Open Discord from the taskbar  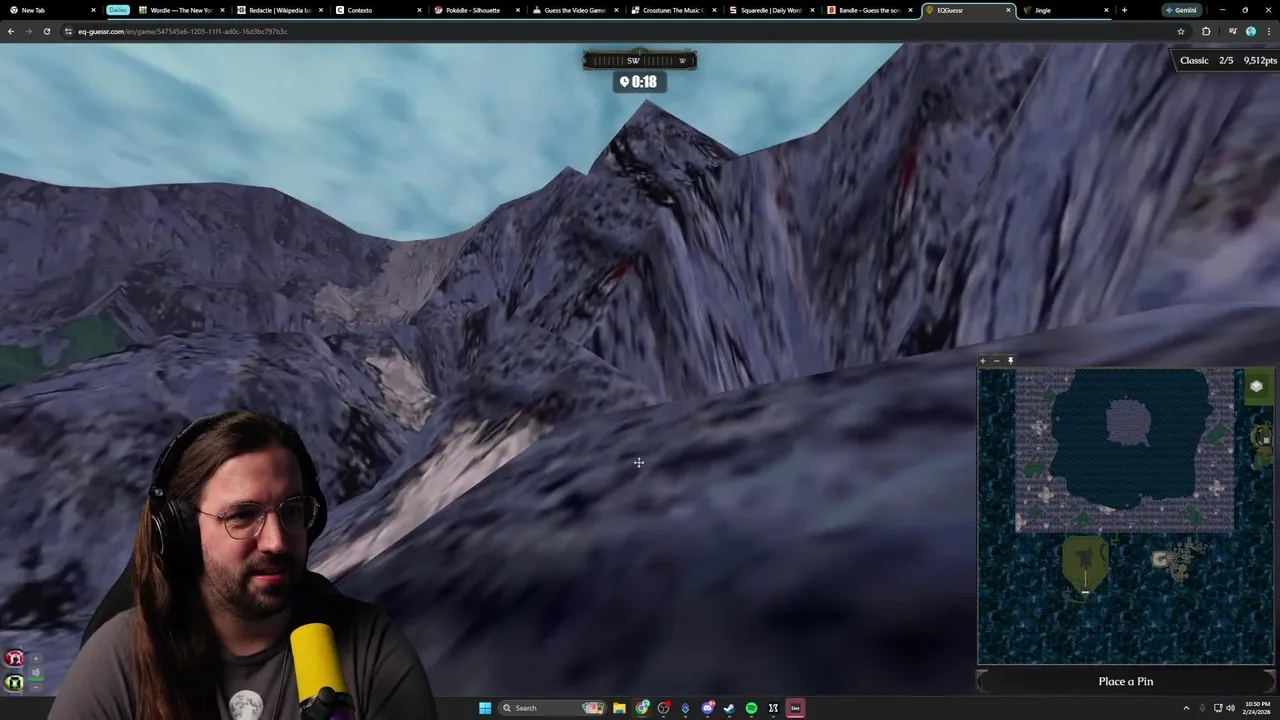[708, 708]
